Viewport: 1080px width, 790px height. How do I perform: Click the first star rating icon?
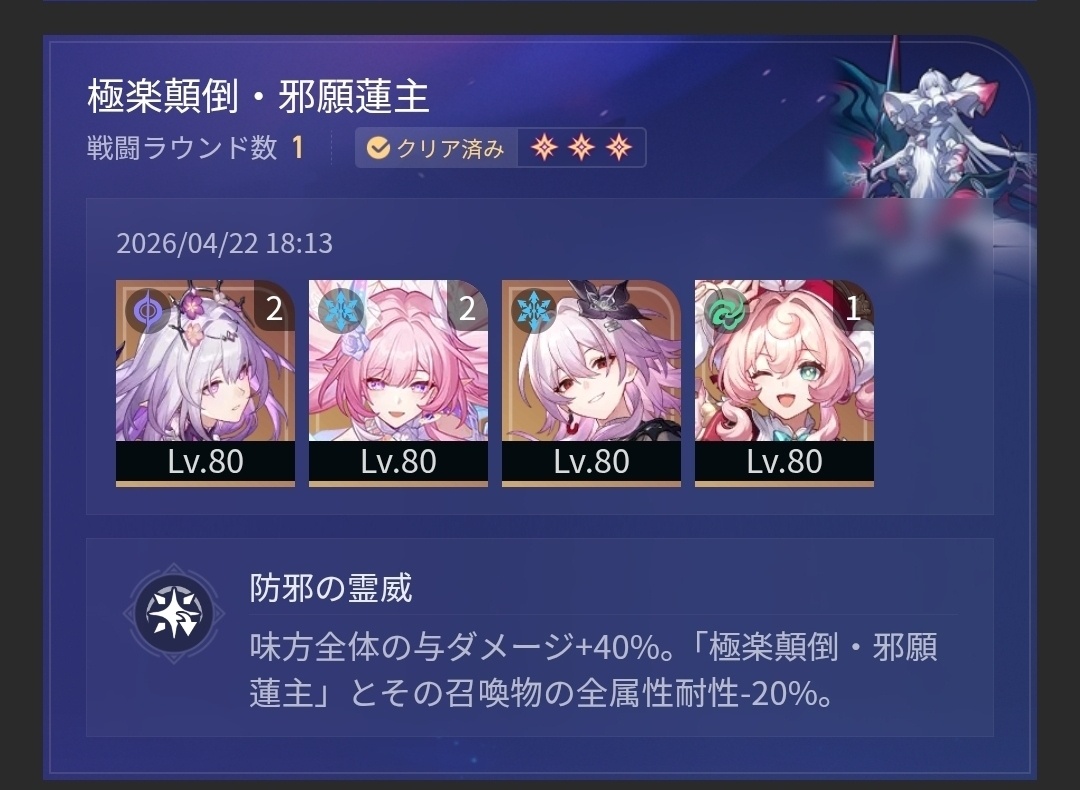[x=544, y=147]
